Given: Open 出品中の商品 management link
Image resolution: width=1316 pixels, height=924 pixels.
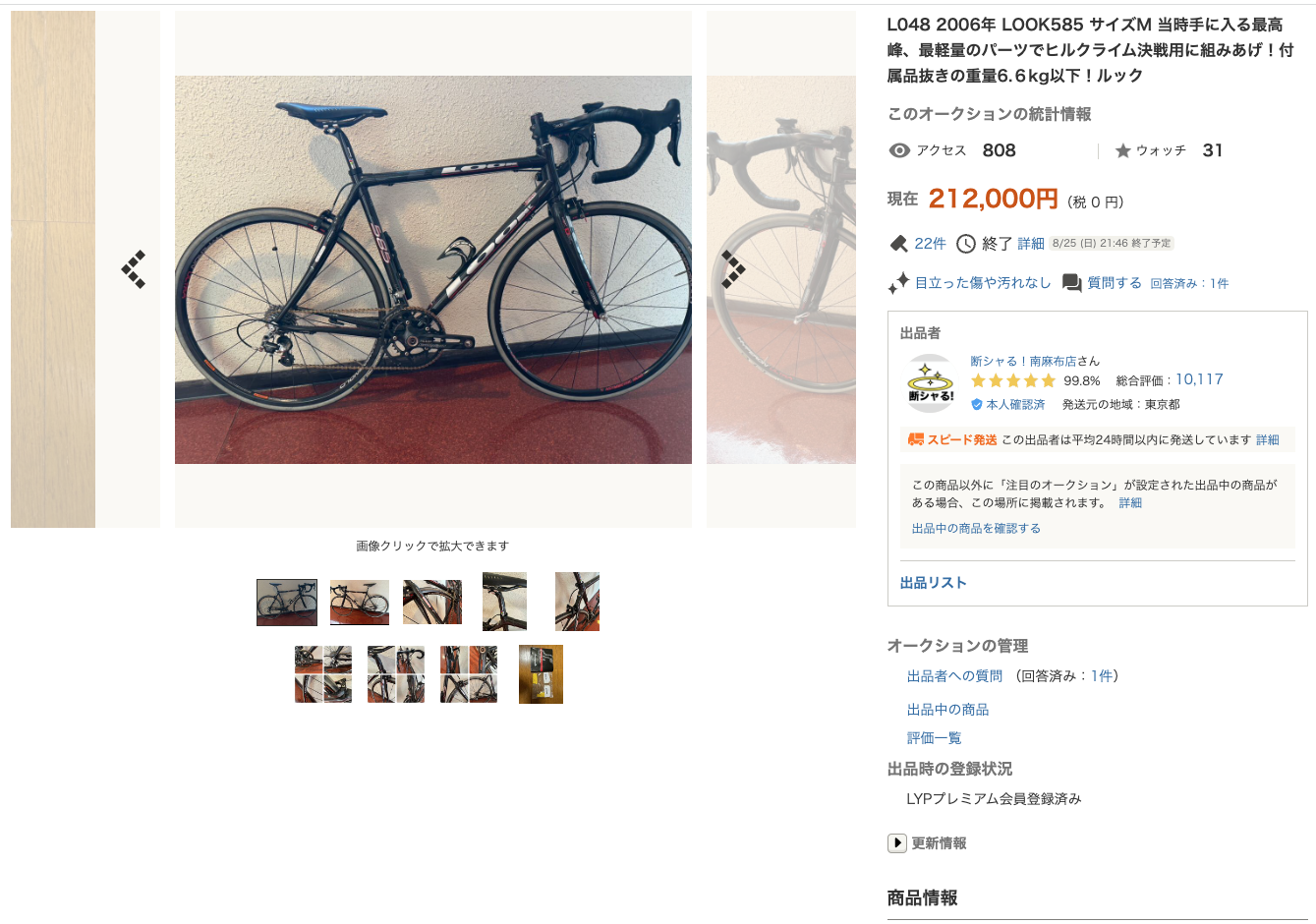Looking at the screenshot, I should [947, 710].
